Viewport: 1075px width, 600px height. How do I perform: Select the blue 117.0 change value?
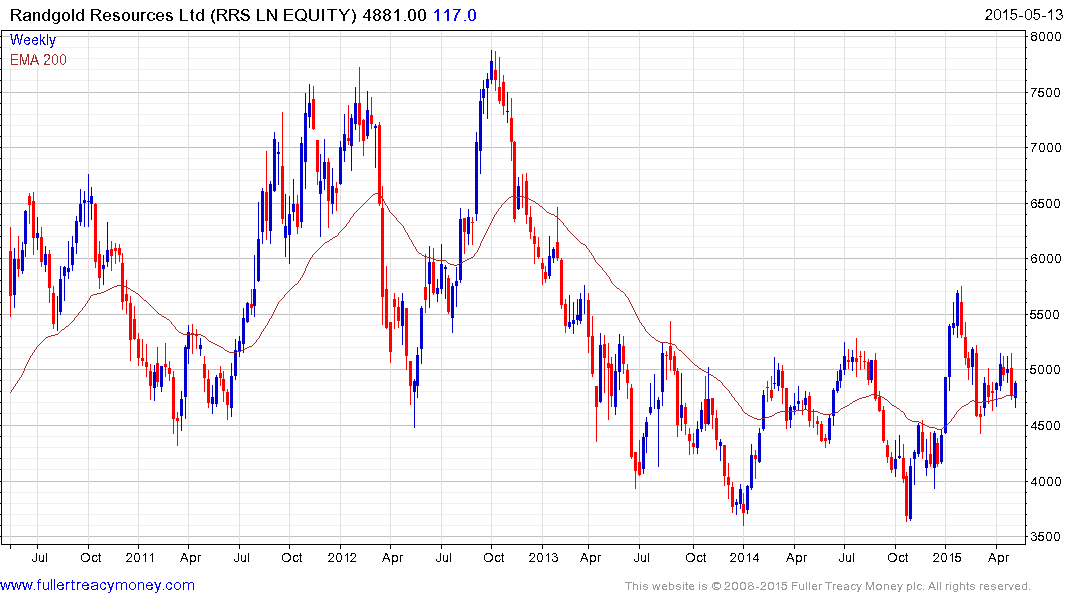455,15
